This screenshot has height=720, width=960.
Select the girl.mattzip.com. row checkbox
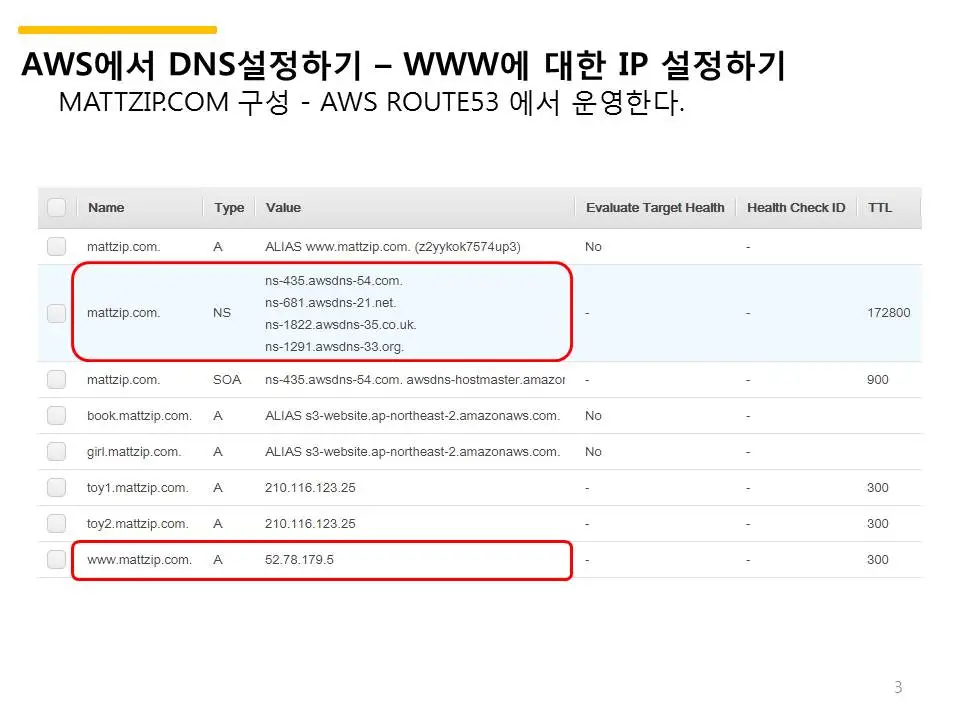point(56,452)
